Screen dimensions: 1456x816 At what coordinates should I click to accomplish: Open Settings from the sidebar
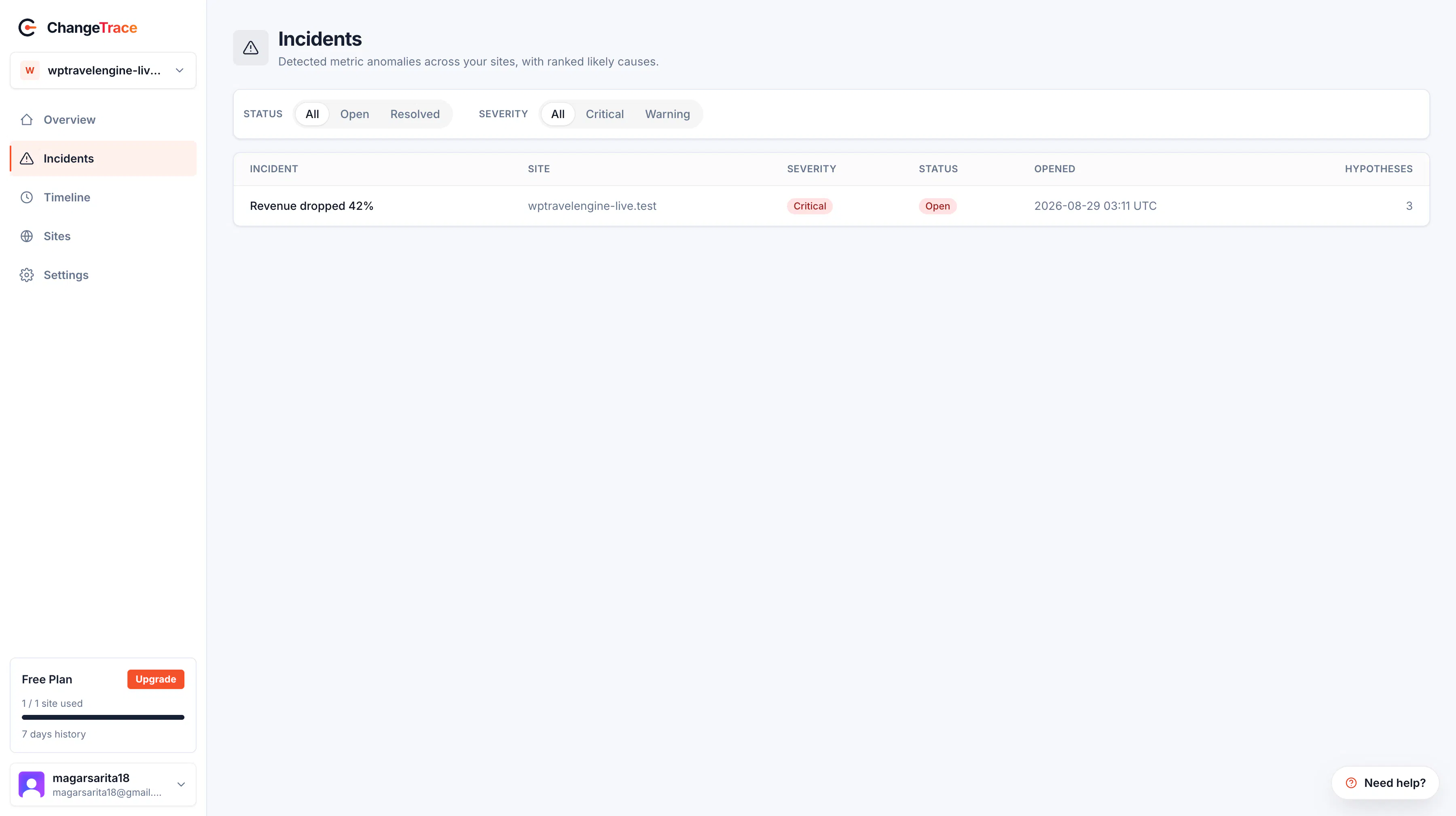pyautogui.click(x=103, y=275)
